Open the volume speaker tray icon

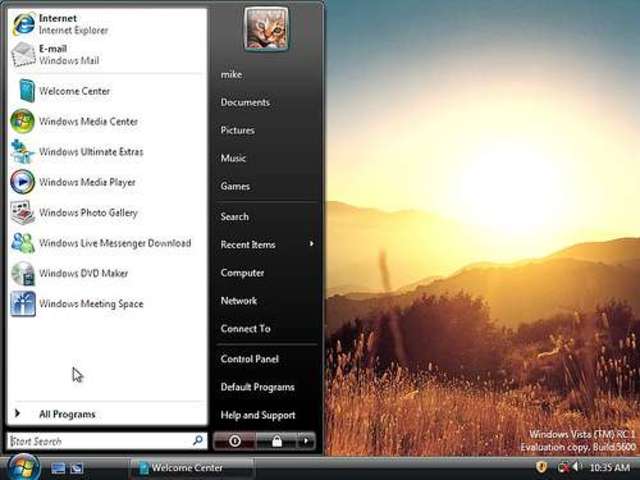click(576, 467)
